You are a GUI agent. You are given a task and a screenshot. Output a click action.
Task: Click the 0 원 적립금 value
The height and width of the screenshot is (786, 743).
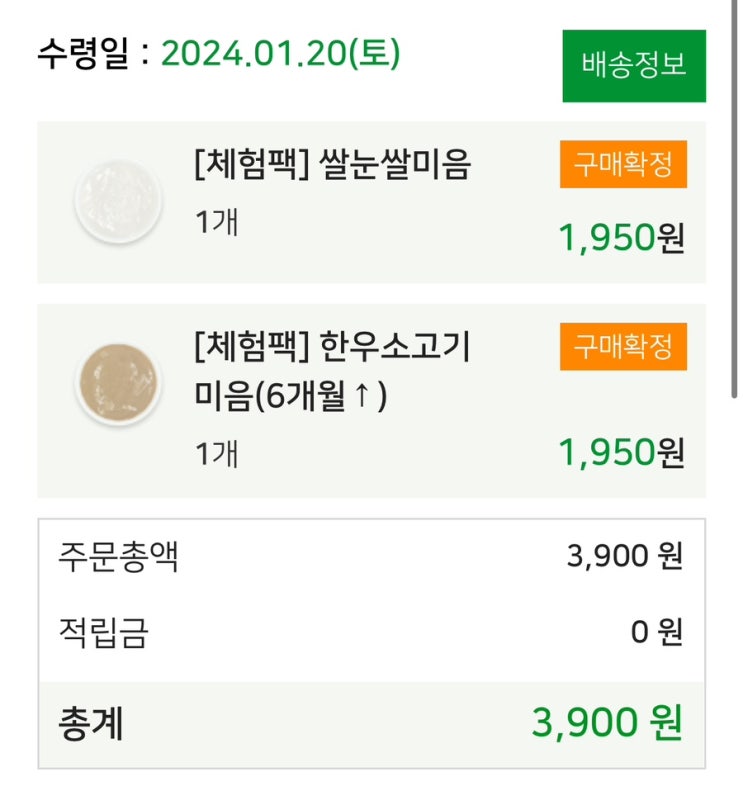pyautogui.click(x=656, y=632)
